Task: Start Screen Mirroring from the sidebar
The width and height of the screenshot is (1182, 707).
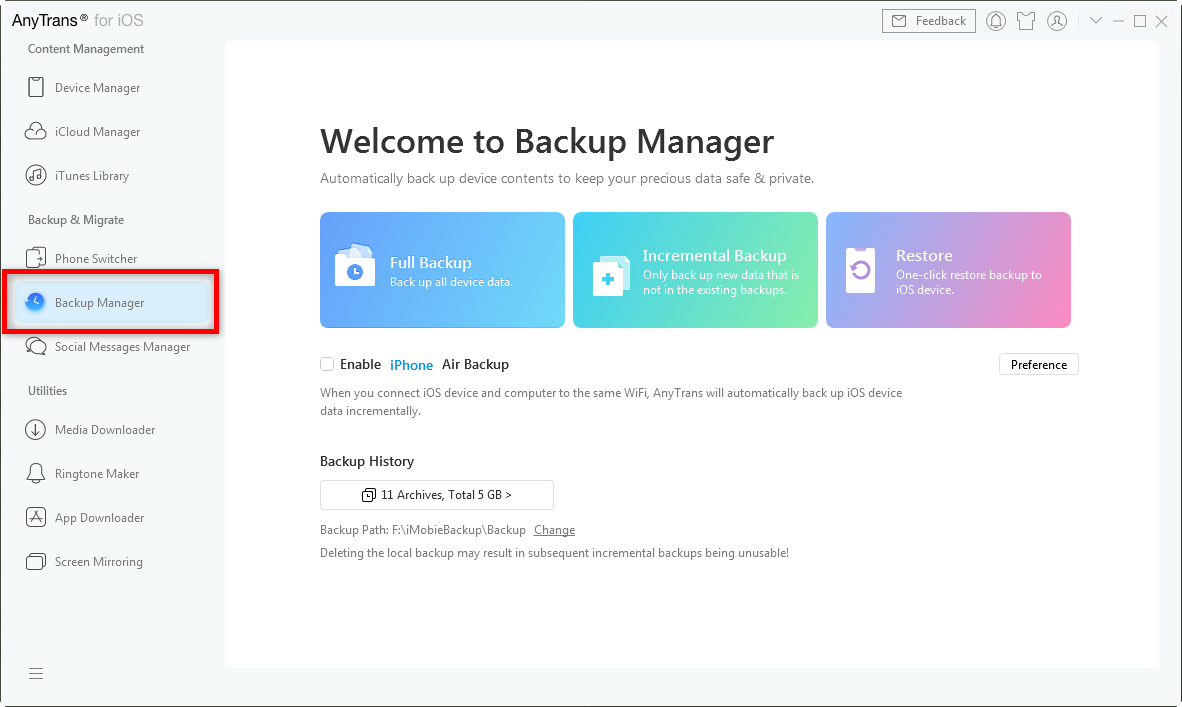Action: pyautogui.click(x=101, y=561)
